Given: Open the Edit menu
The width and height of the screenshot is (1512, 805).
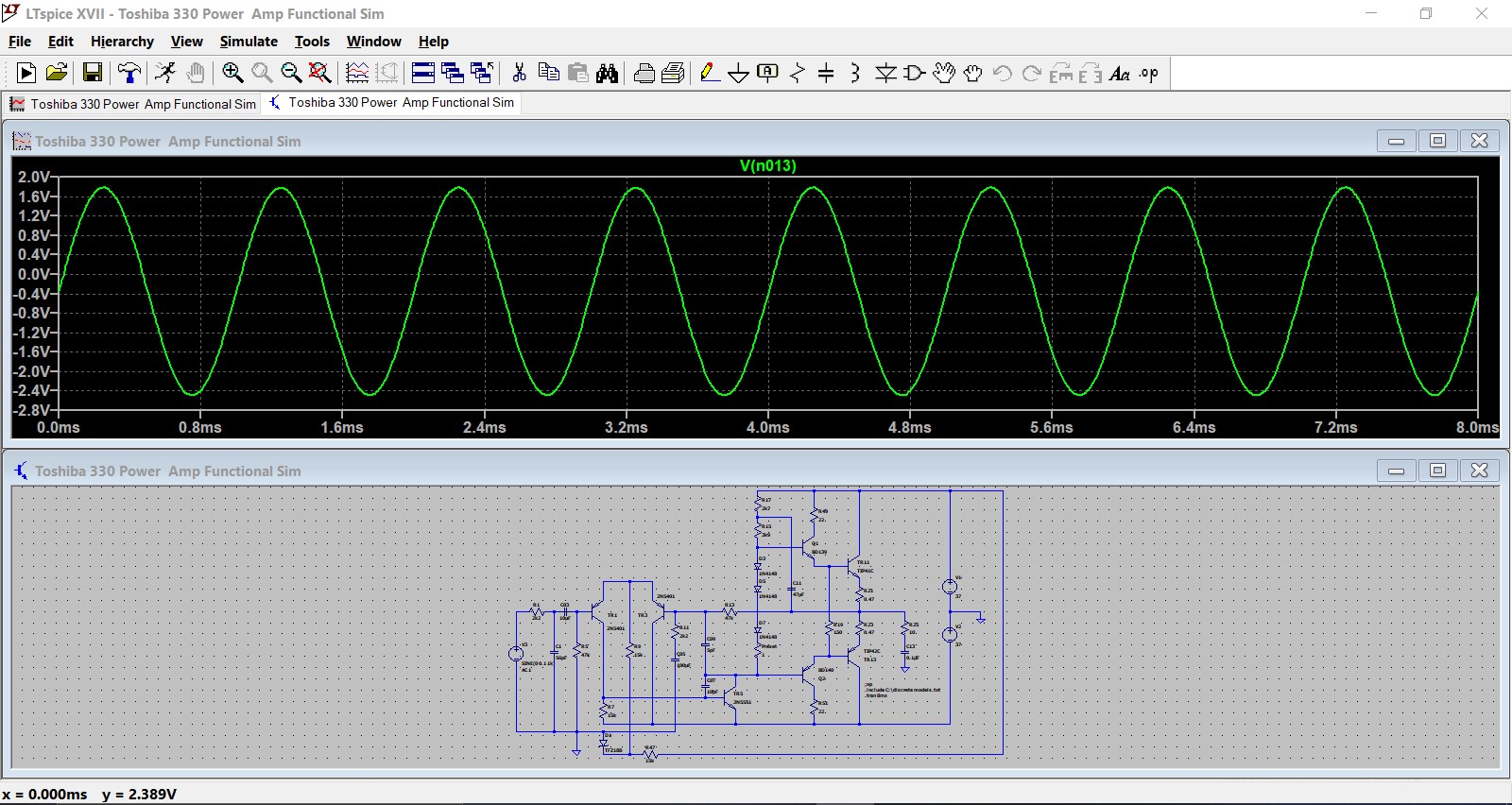Looking at the screenshot, I should (60, 42).
